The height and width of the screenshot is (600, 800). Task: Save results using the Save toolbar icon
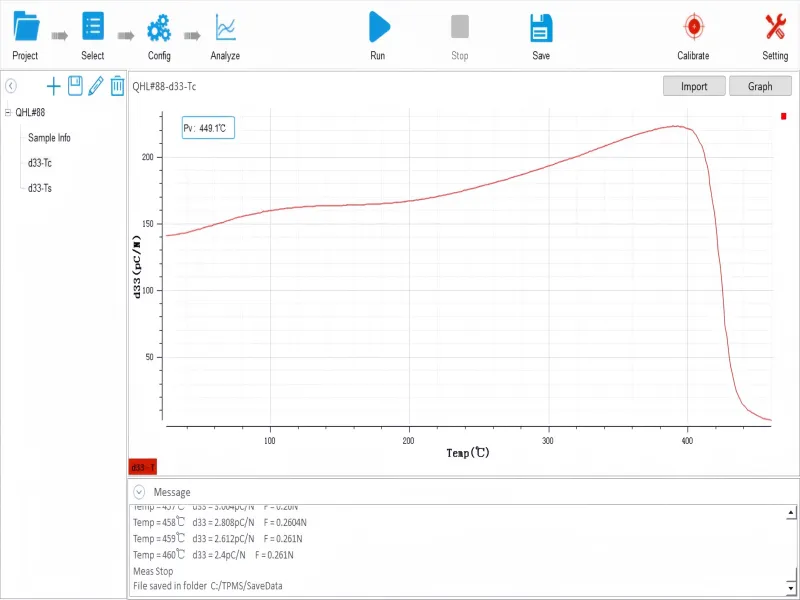coord(540,25)
